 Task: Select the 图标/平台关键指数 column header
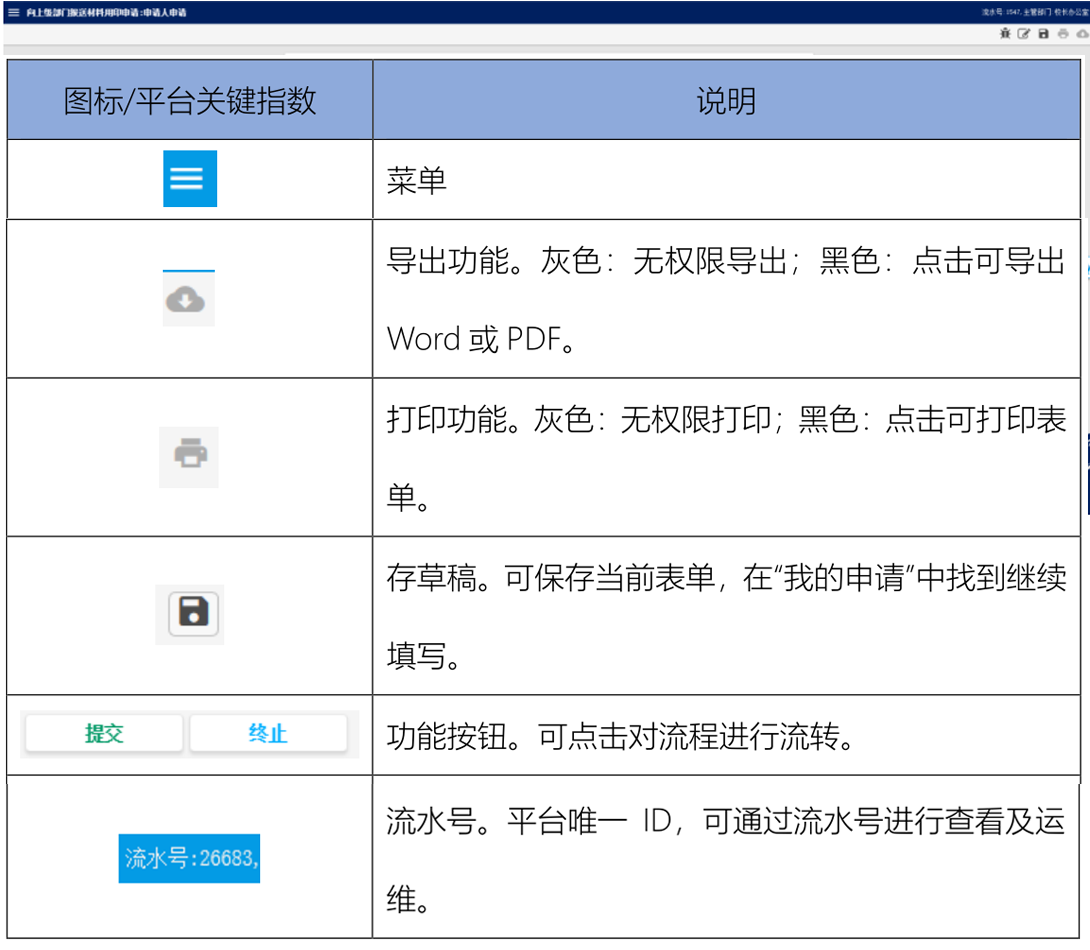[x=190, y=100]
